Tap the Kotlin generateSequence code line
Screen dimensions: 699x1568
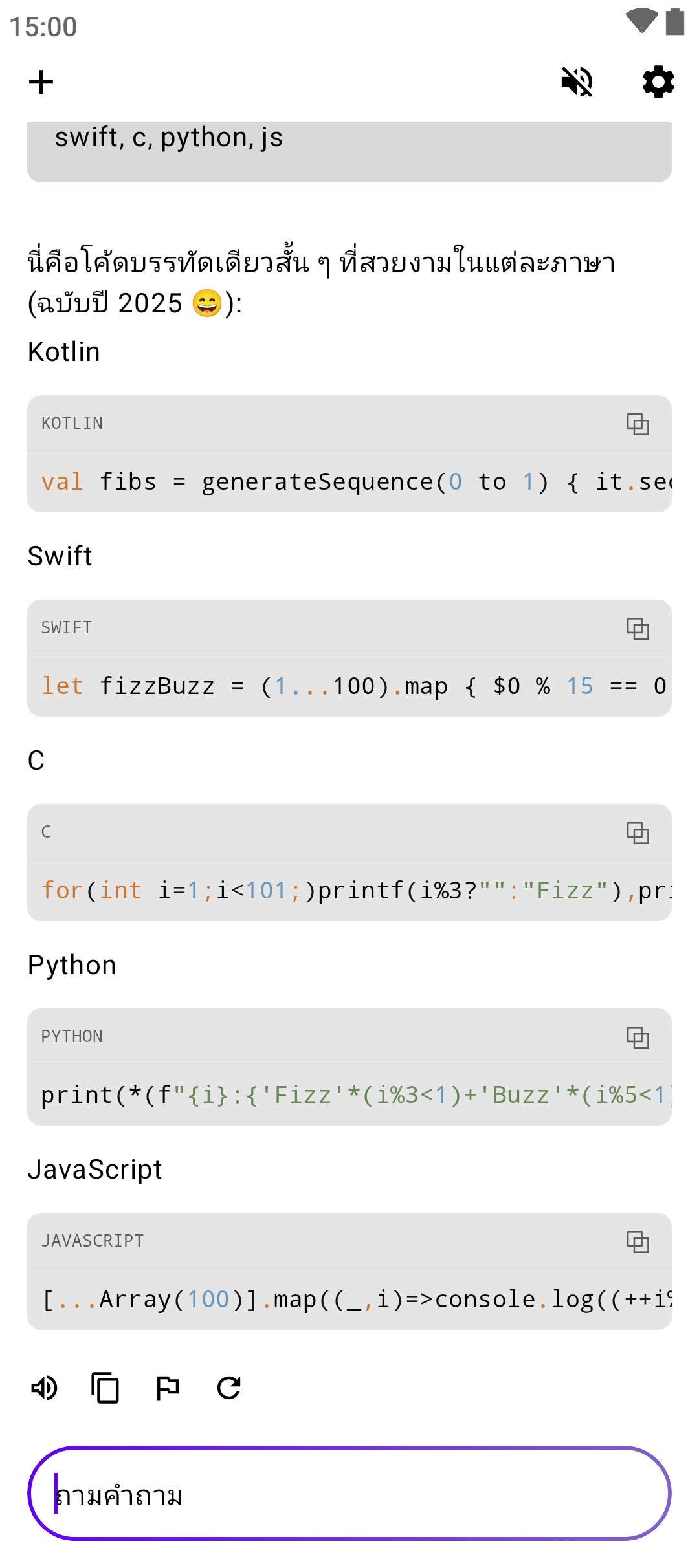349,482
